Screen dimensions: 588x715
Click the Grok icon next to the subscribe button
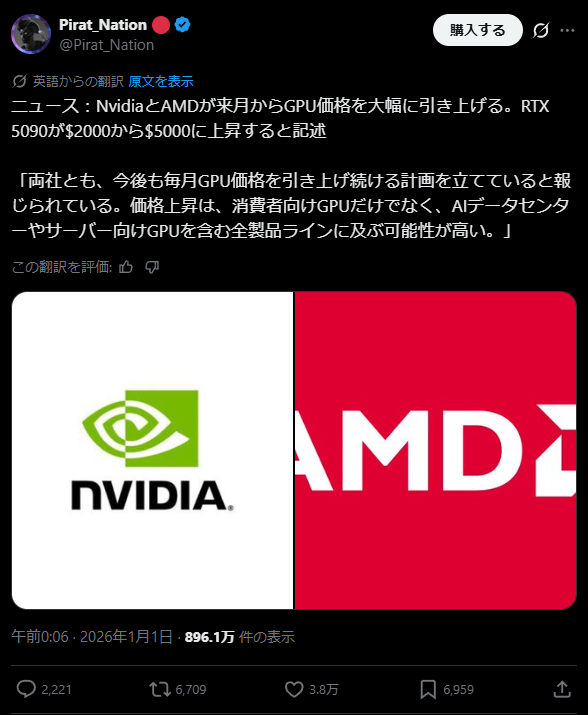[x=541, y=31]
